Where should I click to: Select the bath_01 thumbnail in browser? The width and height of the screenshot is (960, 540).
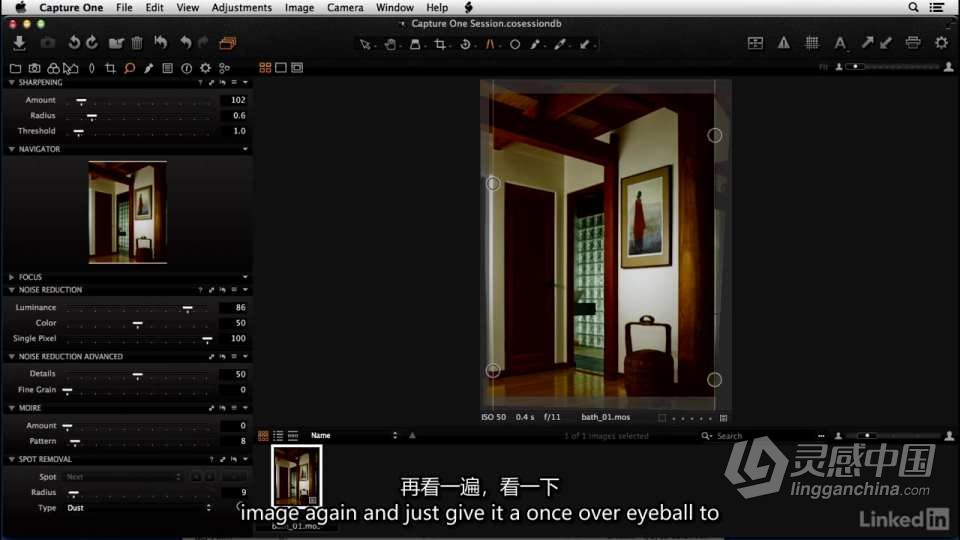pyautogui.click(x=296, y=476)
